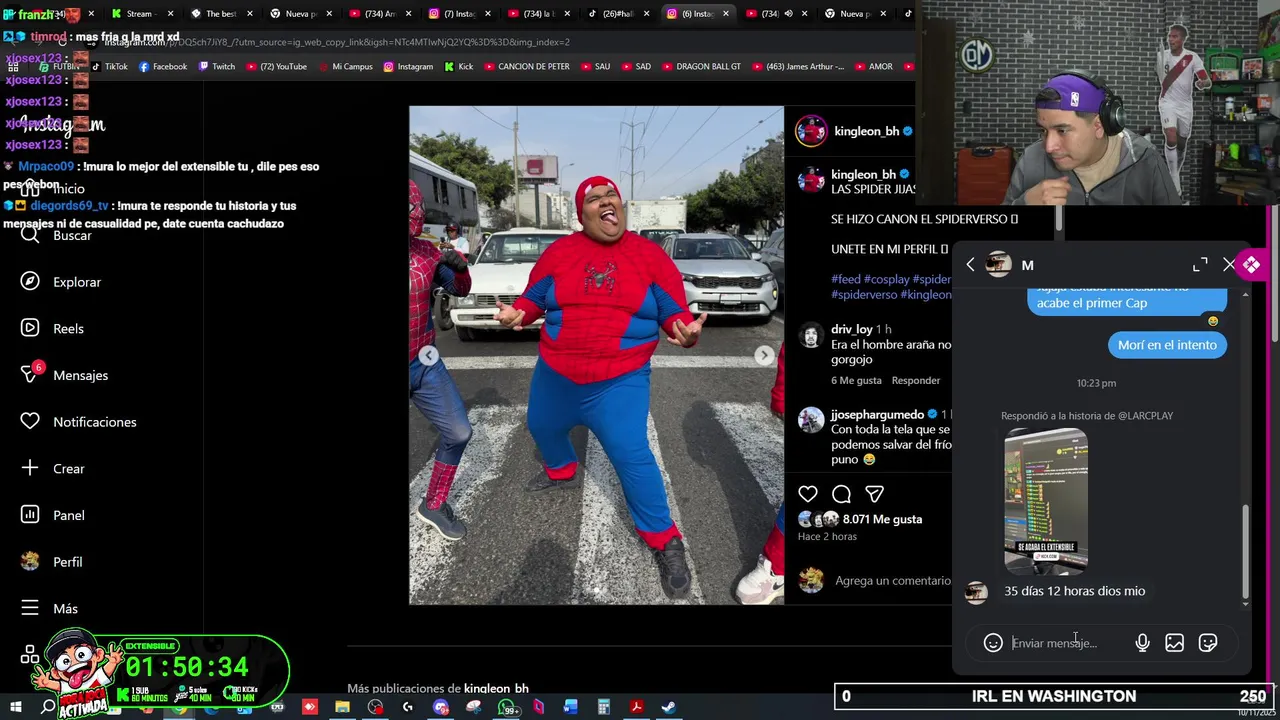1280x720 pixels.
Task: Open the Kick bookmark
Action: pyautogui.click(x=459, y=66)
